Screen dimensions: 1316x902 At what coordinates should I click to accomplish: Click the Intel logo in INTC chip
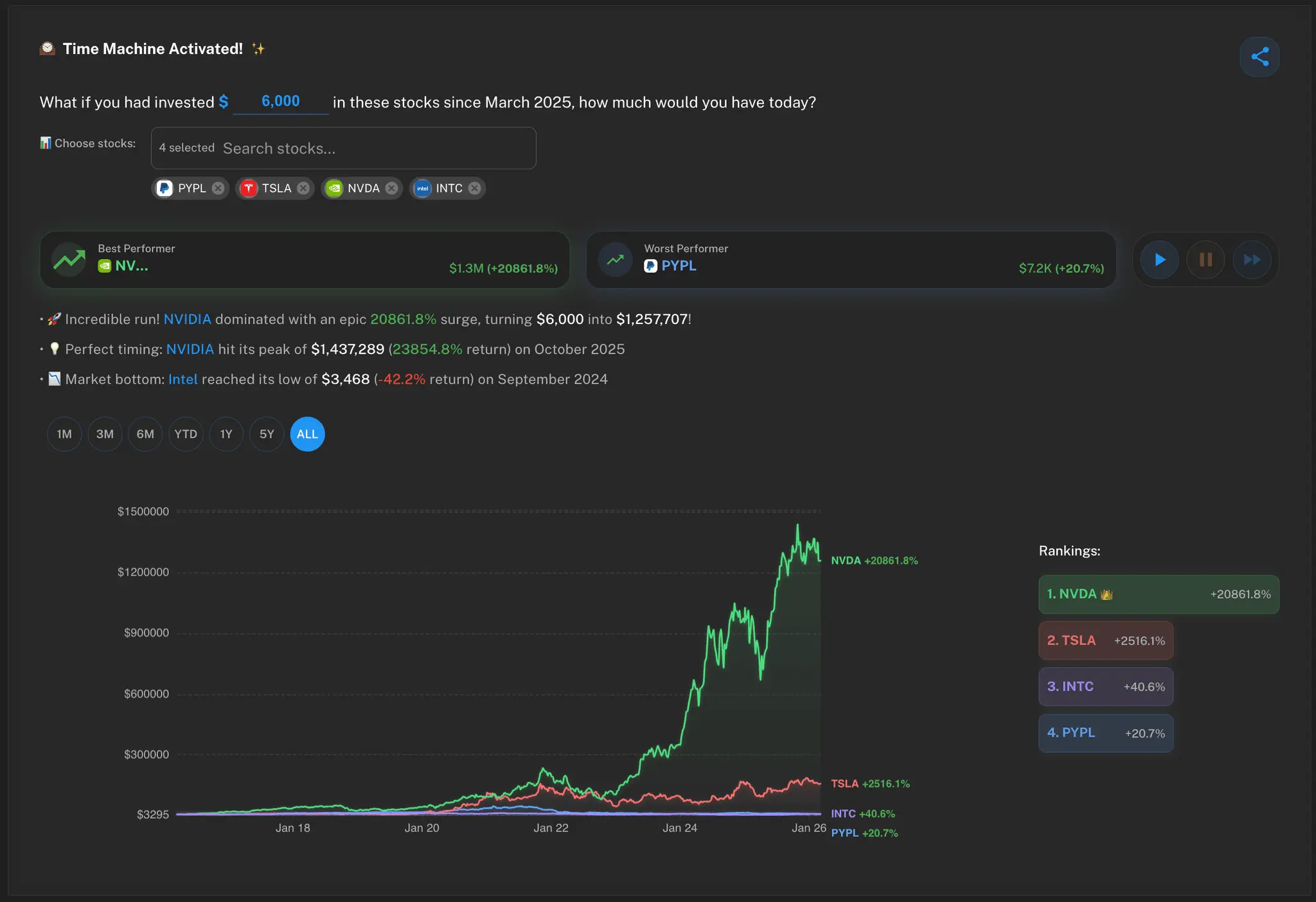(423, 188)
